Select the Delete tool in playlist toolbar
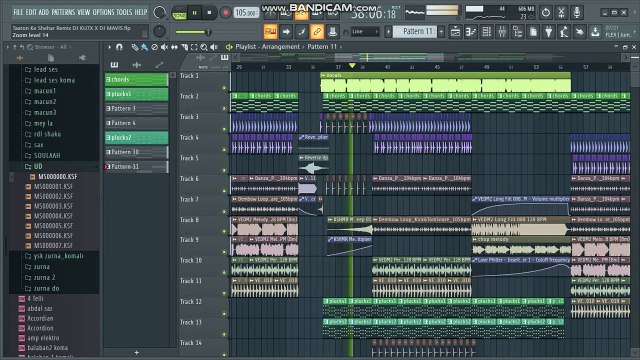Screen dimensions: 640x360 click(154, 47)
